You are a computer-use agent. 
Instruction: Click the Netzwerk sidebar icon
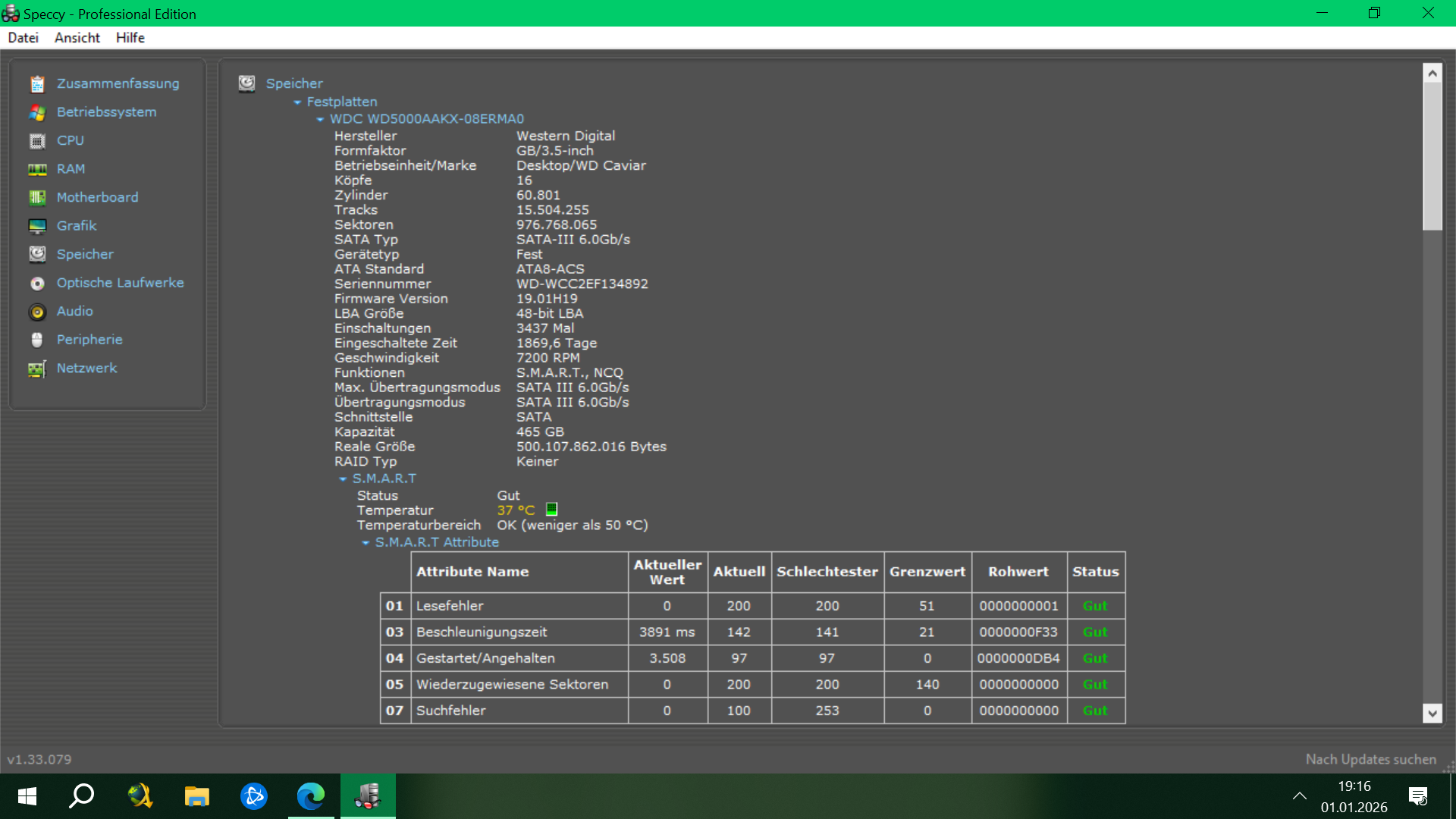click(x=37, y=369)
